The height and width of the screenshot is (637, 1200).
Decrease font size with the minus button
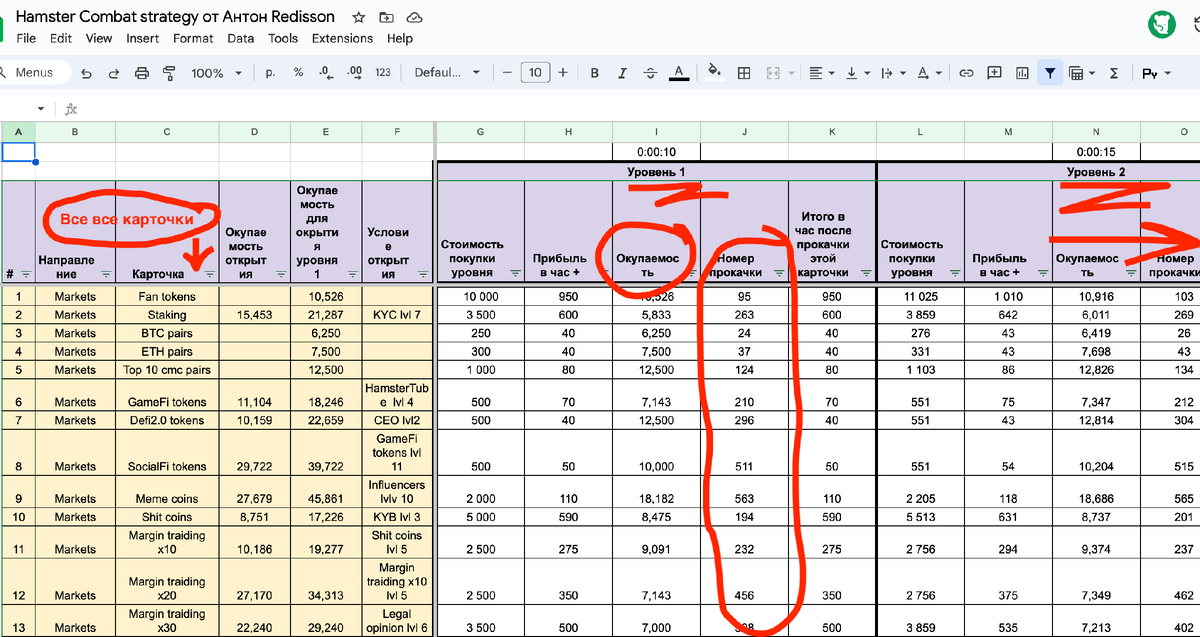[508, 73]
